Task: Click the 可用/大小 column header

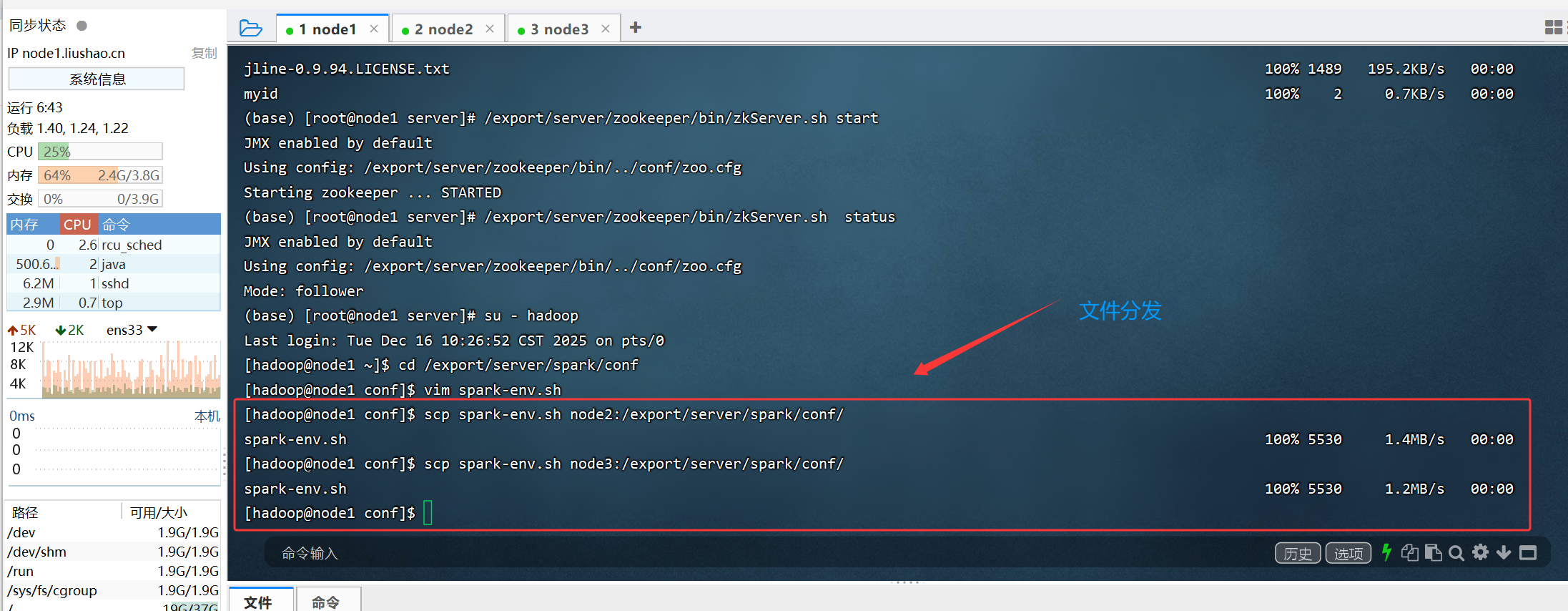Action: [172, 512]
